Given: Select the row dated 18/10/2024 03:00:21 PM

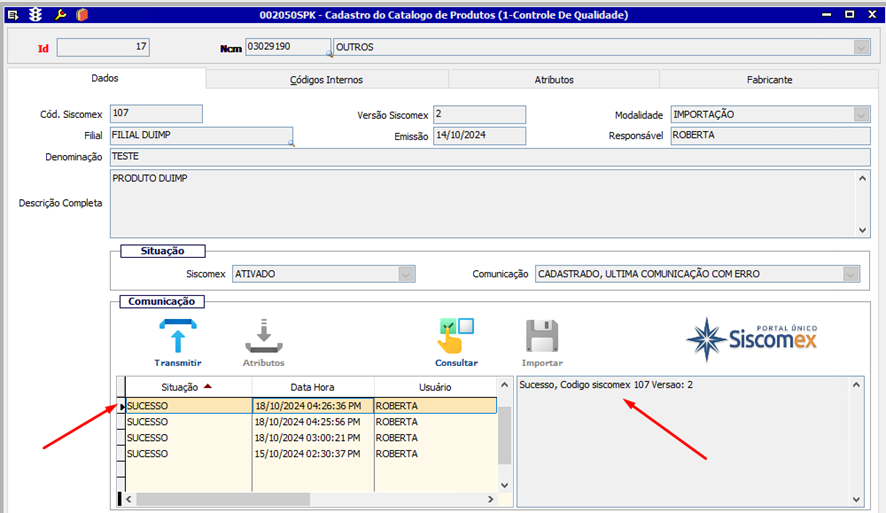Looking at the screenshot, I should (311, 438).
